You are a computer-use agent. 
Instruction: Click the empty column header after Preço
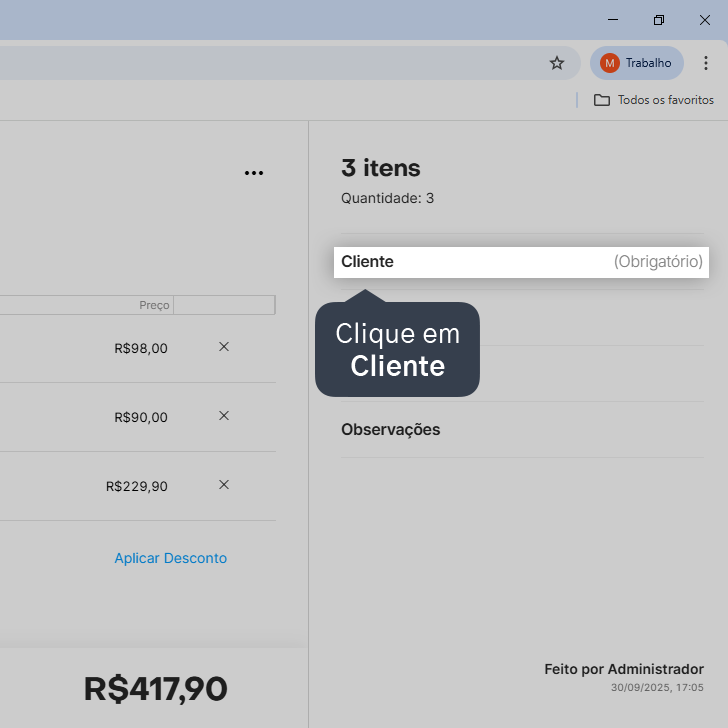[x=224, y=305]
